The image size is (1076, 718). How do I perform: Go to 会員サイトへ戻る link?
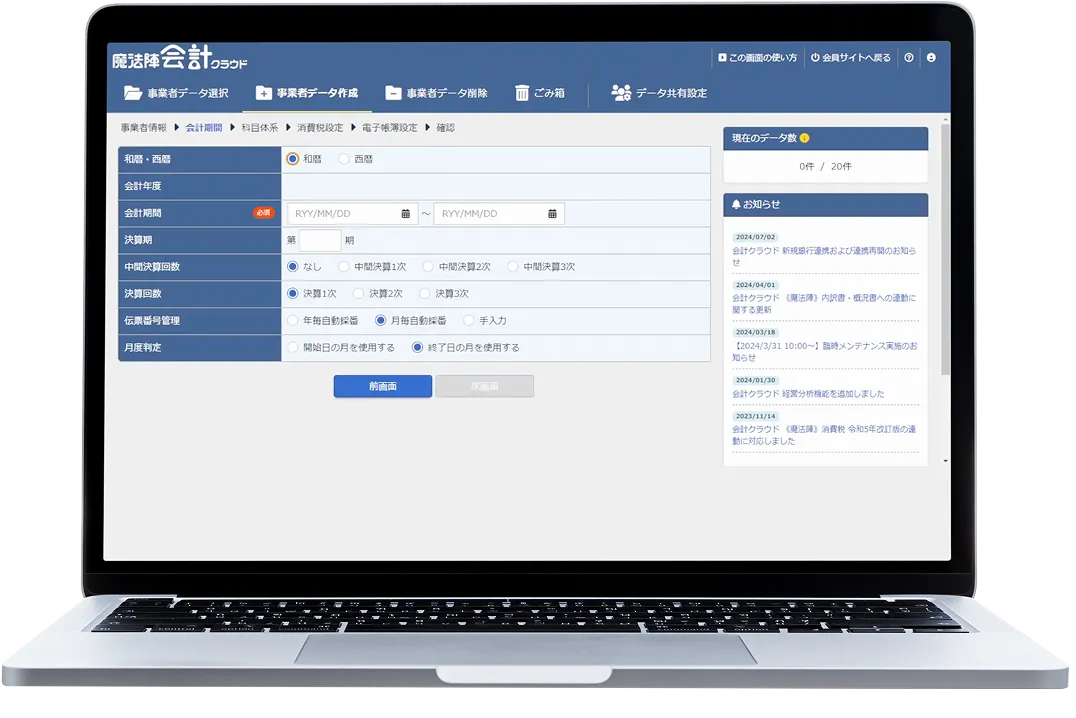click(850, 58)
